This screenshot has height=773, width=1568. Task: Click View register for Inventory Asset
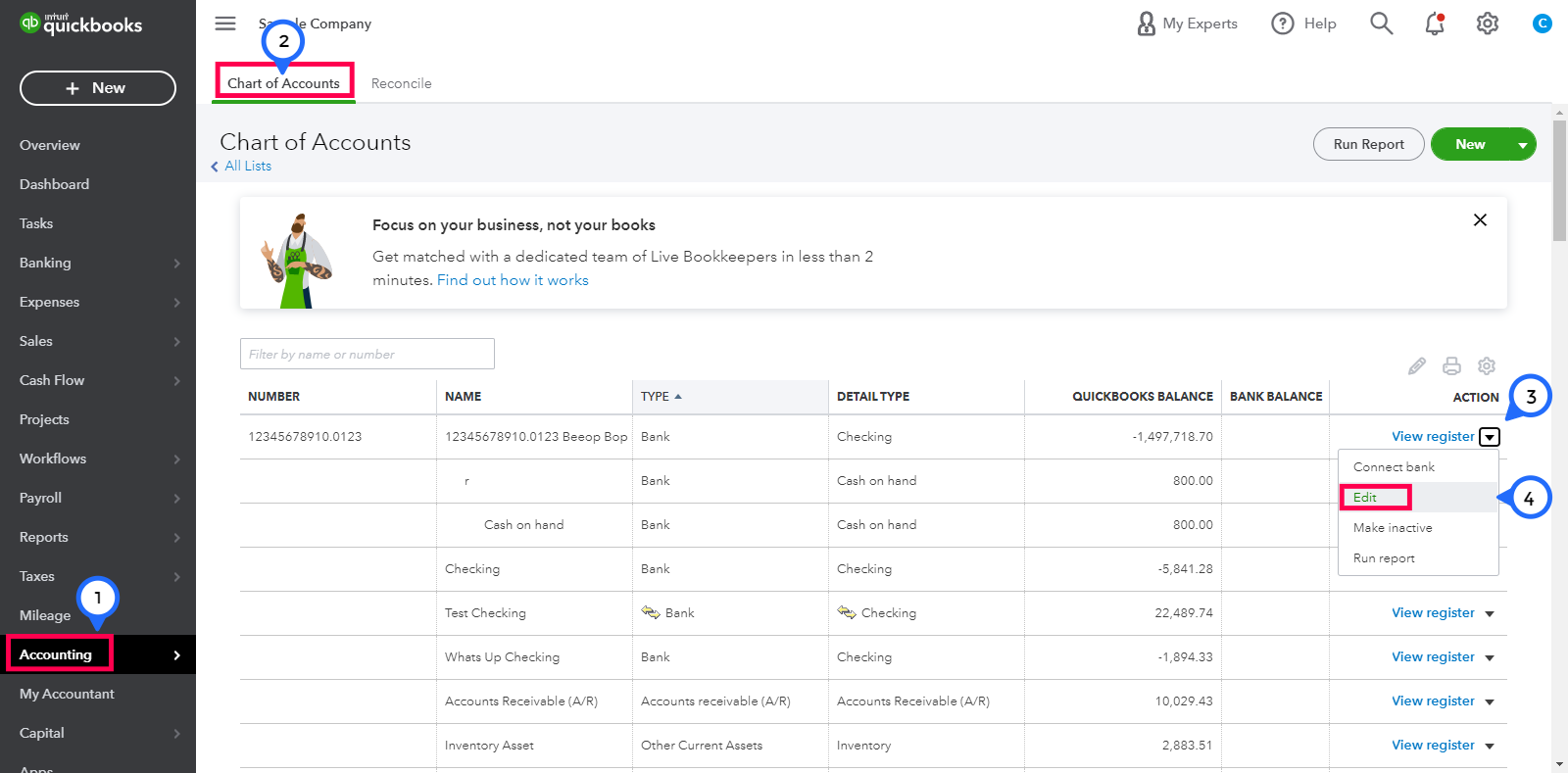[1433, 746]
